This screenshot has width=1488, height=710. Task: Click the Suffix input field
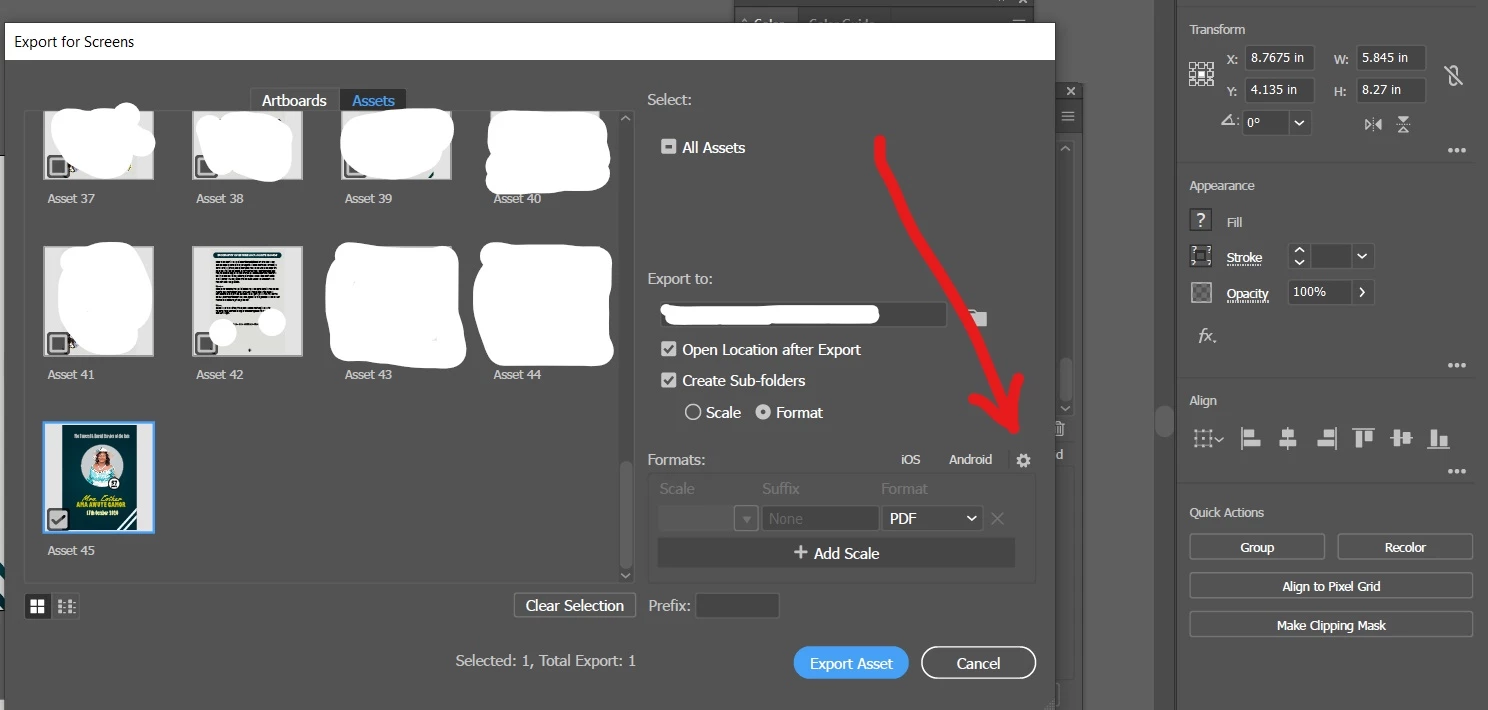(x=820, y=518)
